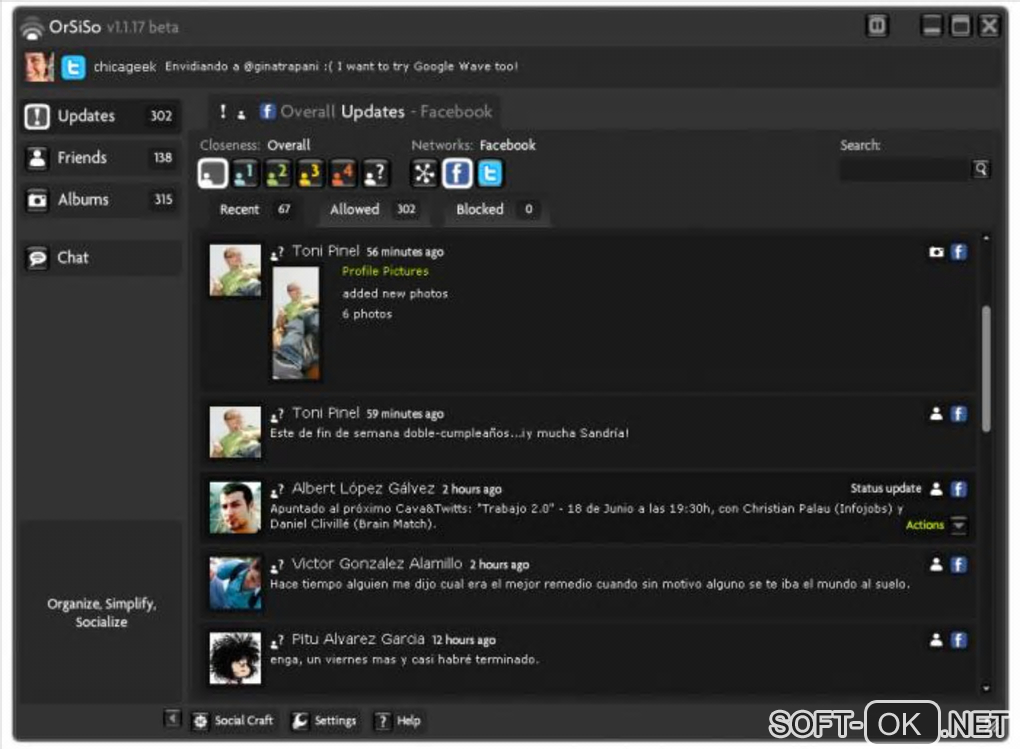Viewport: 1020px width, 749px height.
Task: Click the Updates exclamation icon in sidebar
Action: pyautogui.click(x=37, y=117)
